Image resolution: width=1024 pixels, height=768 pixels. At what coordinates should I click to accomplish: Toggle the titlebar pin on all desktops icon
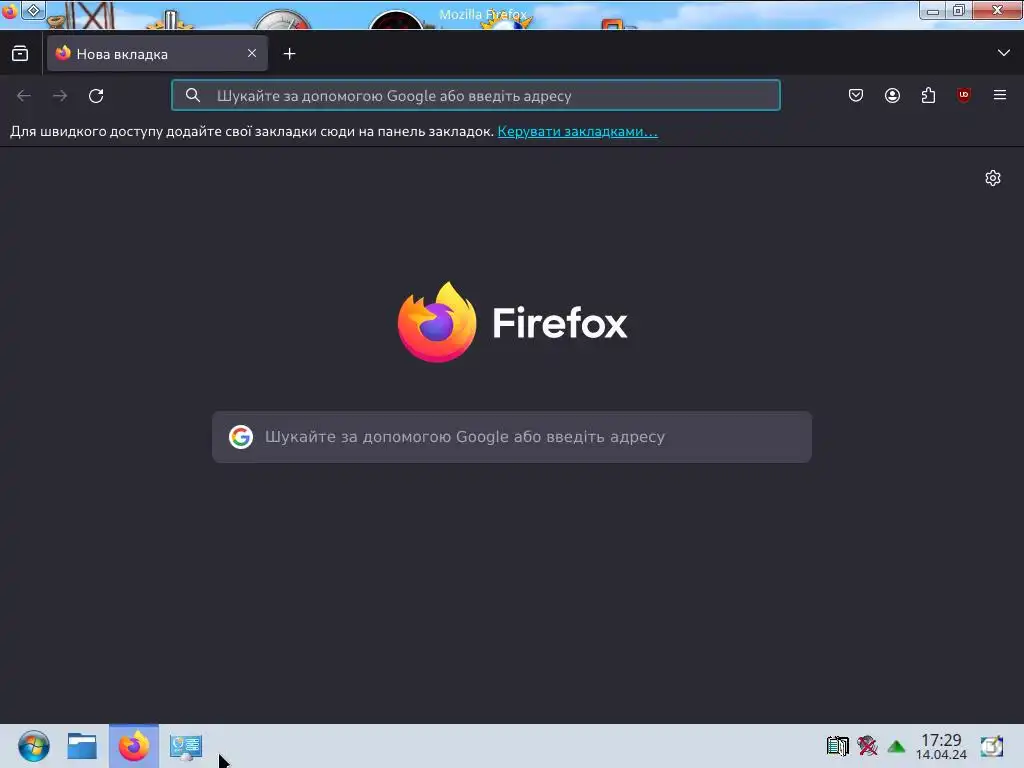click(33, 10)
